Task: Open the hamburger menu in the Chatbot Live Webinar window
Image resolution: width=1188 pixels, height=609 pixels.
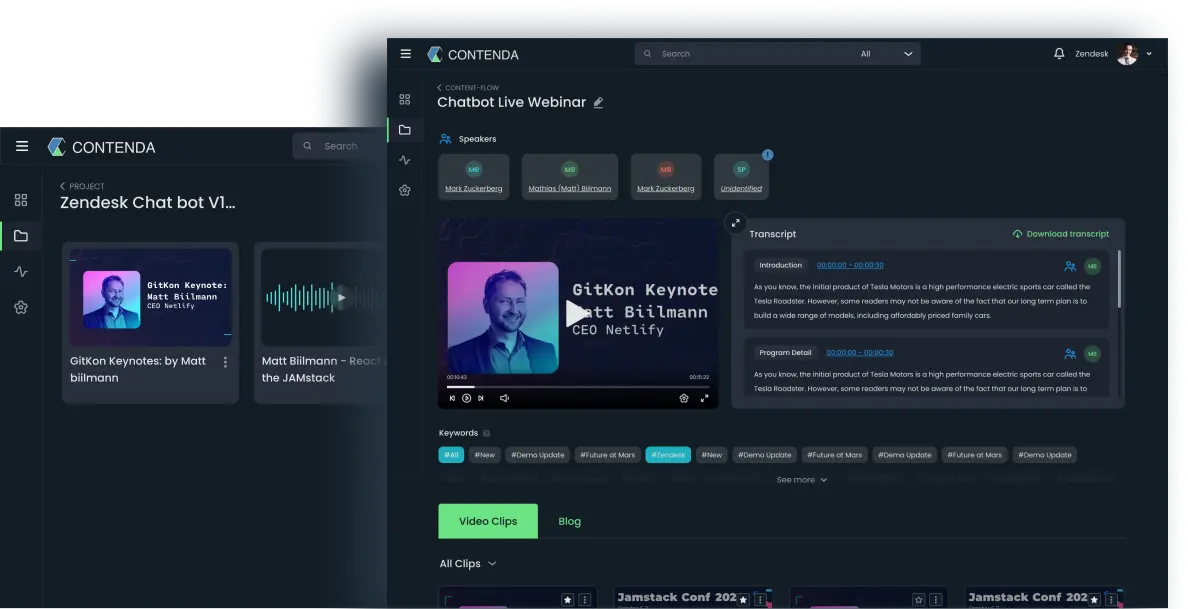Action: click(406, 54)
